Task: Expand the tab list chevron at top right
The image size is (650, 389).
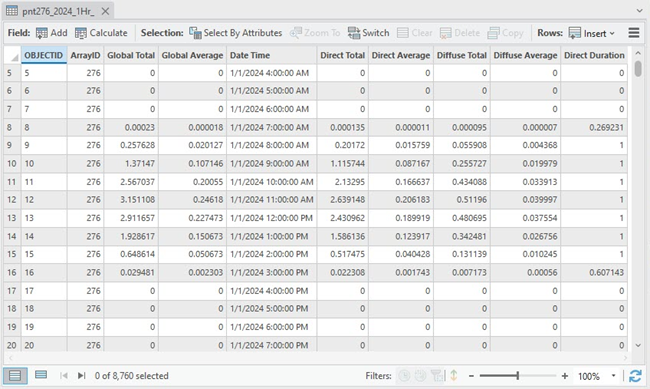Action: pos(639,11)
